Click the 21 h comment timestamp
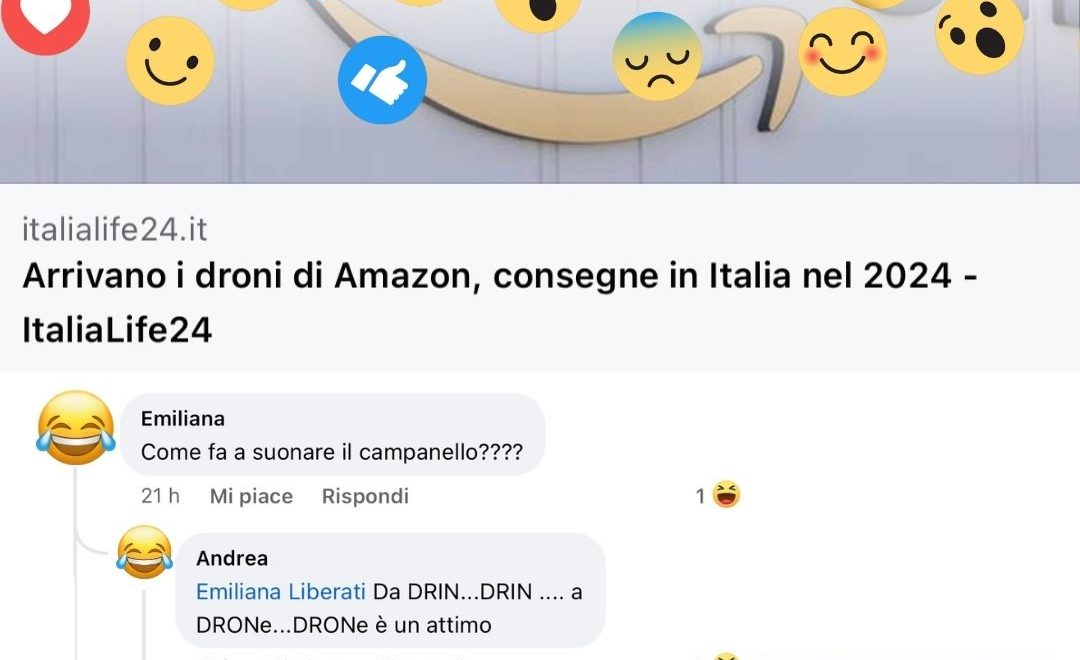This screenshot has width=1080, height=660. pyautogui.click(x=160, y=496)
